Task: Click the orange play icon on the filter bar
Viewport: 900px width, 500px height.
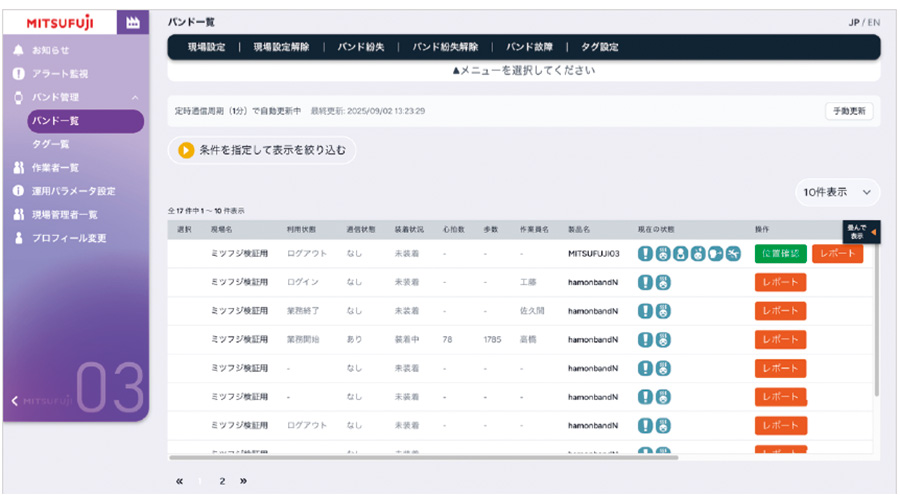Action: [186, 151]
